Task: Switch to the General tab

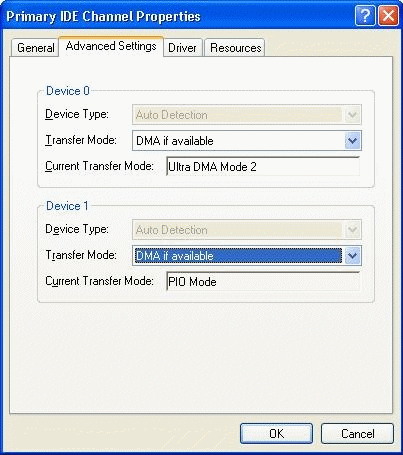Action: click(35, 48)
